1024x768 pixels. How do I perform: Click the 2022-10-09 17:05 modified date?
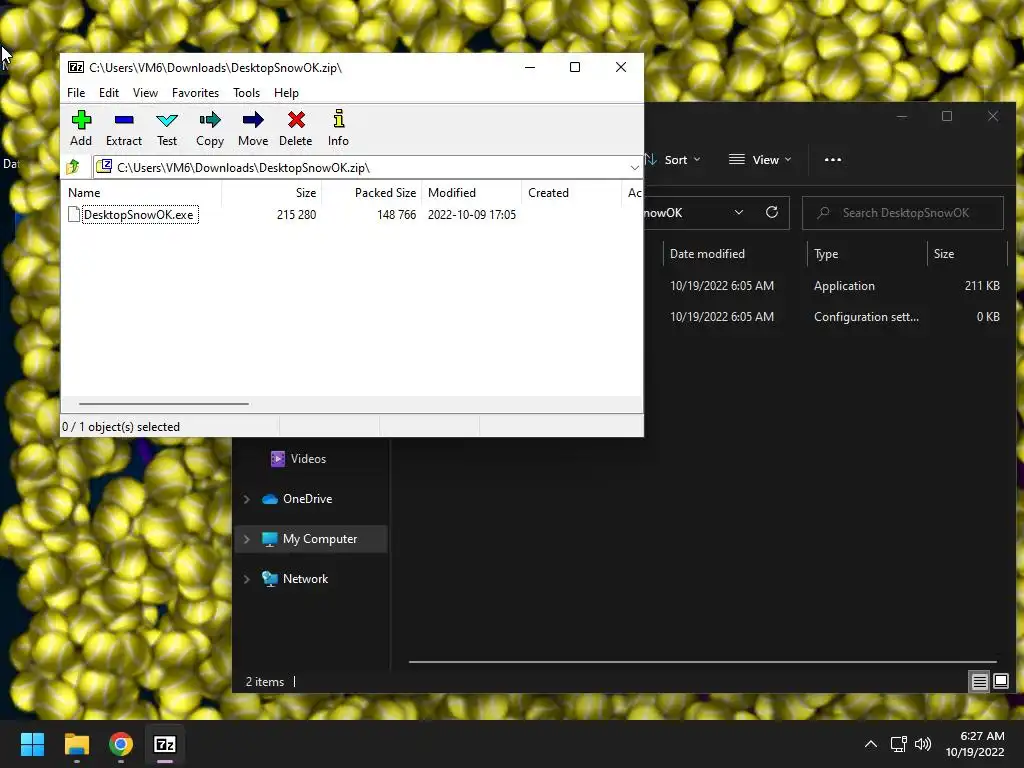point(472,215)
